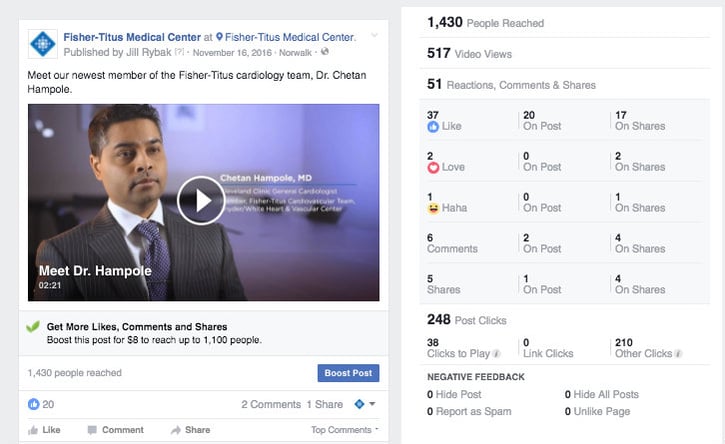This screenshot has width=725, height=444.
Task: Open the Fisher-Titus Medical Center page link
Action: tap(129, 38)
